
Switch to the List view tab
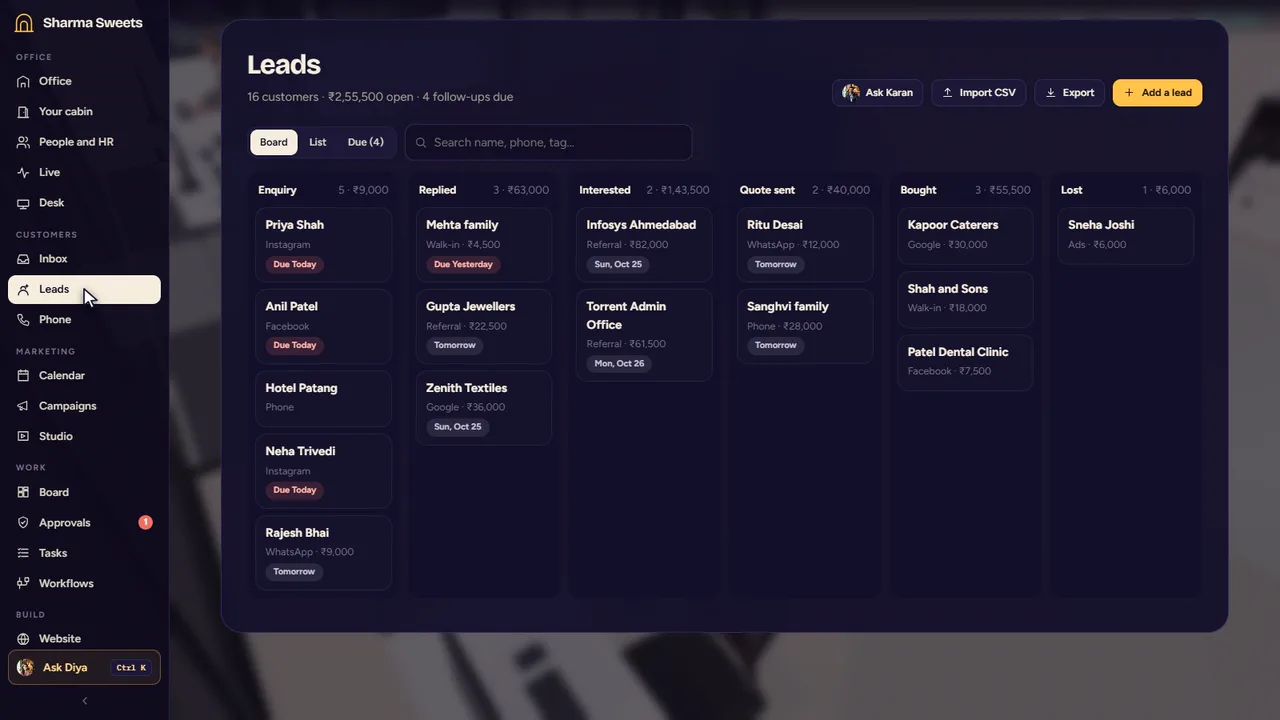(317, 142)
